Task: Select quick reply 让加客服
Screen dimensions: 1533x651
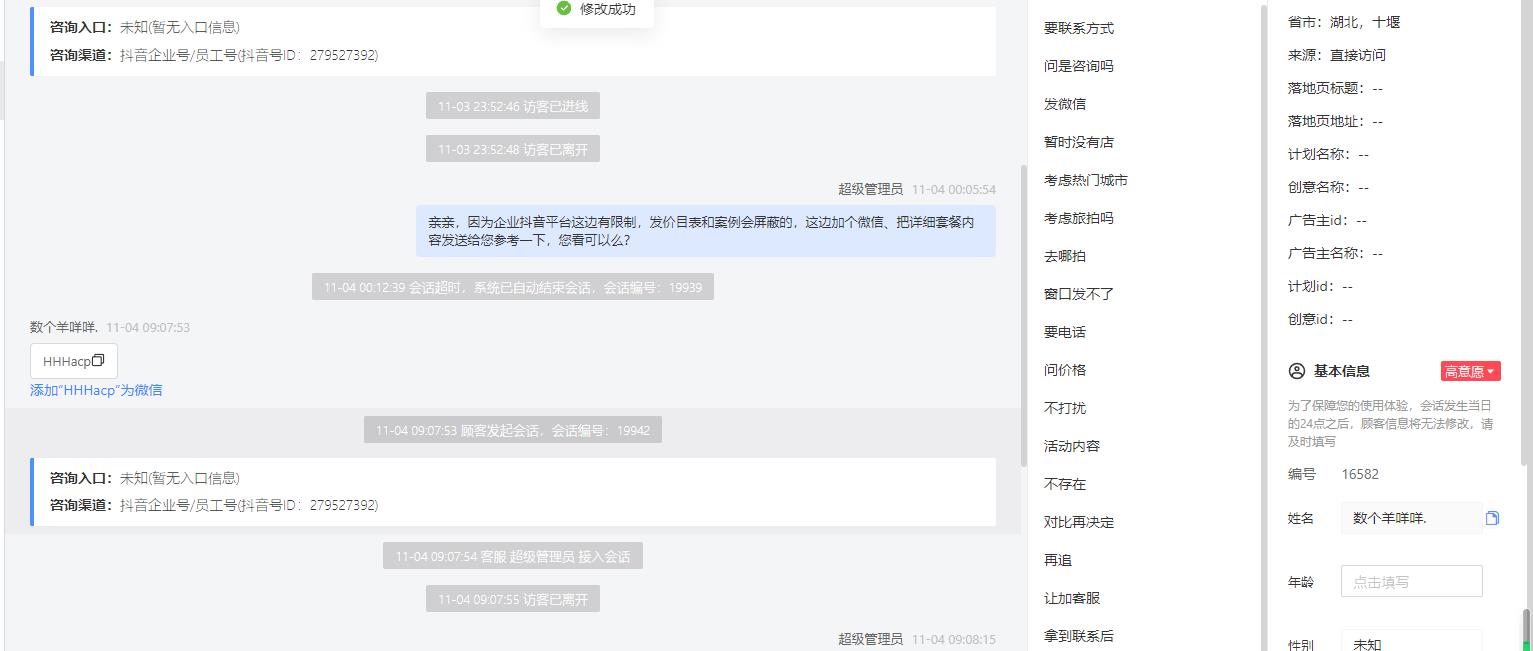Action: pyautogui.click(x=1071, y=598)
